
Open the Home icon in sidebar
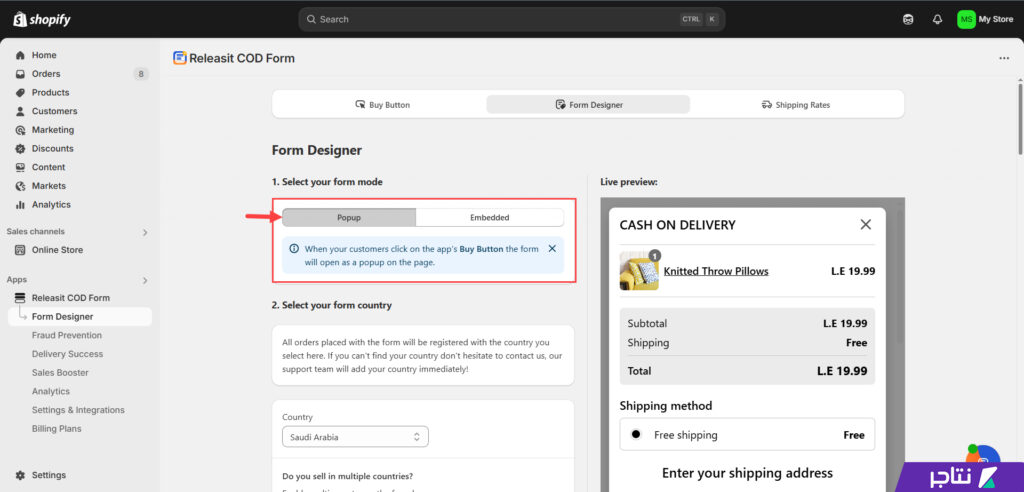point(20,56)
